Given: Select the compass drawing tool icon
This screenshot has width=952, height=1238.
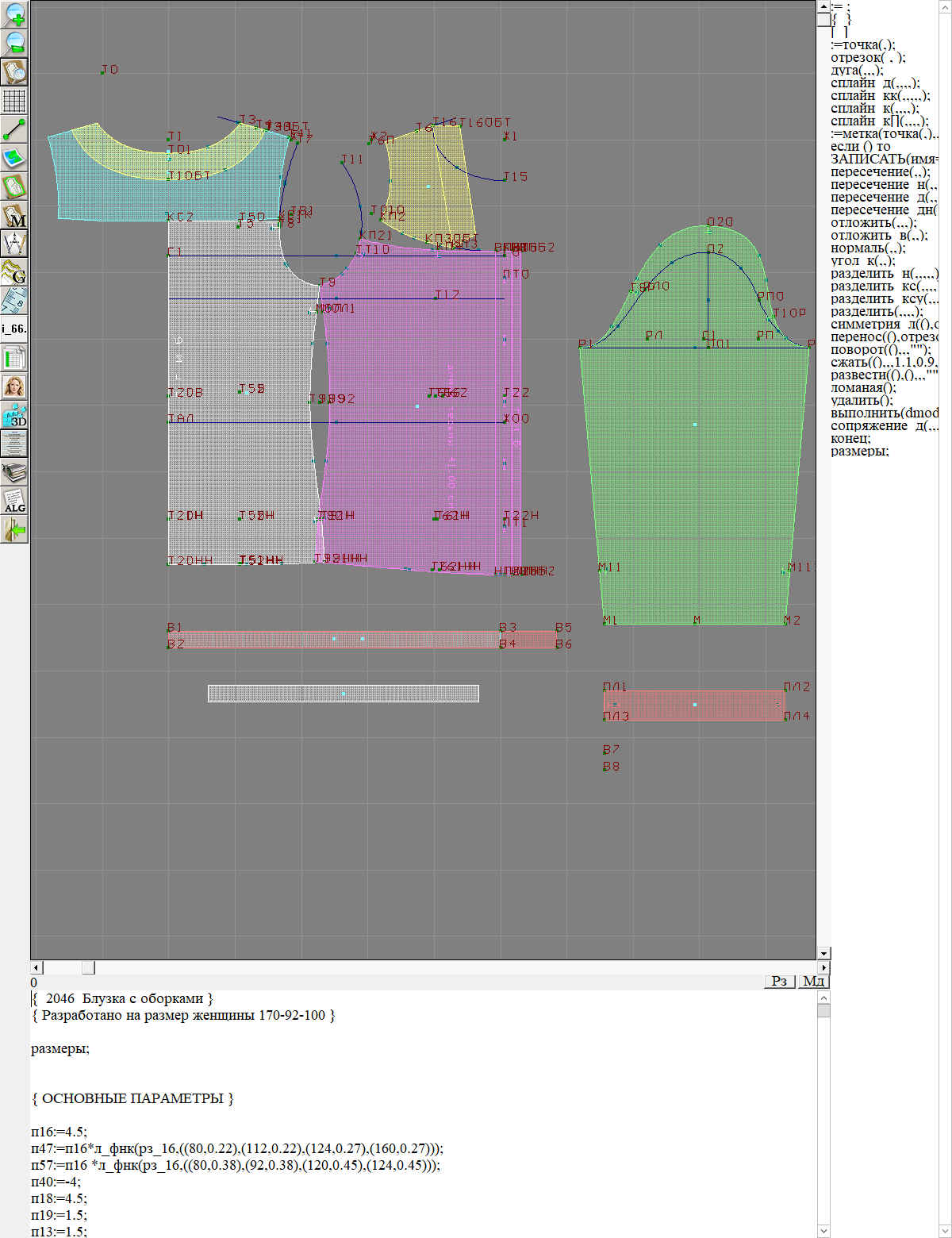Looking at the screenshot, I should [14, 244].
